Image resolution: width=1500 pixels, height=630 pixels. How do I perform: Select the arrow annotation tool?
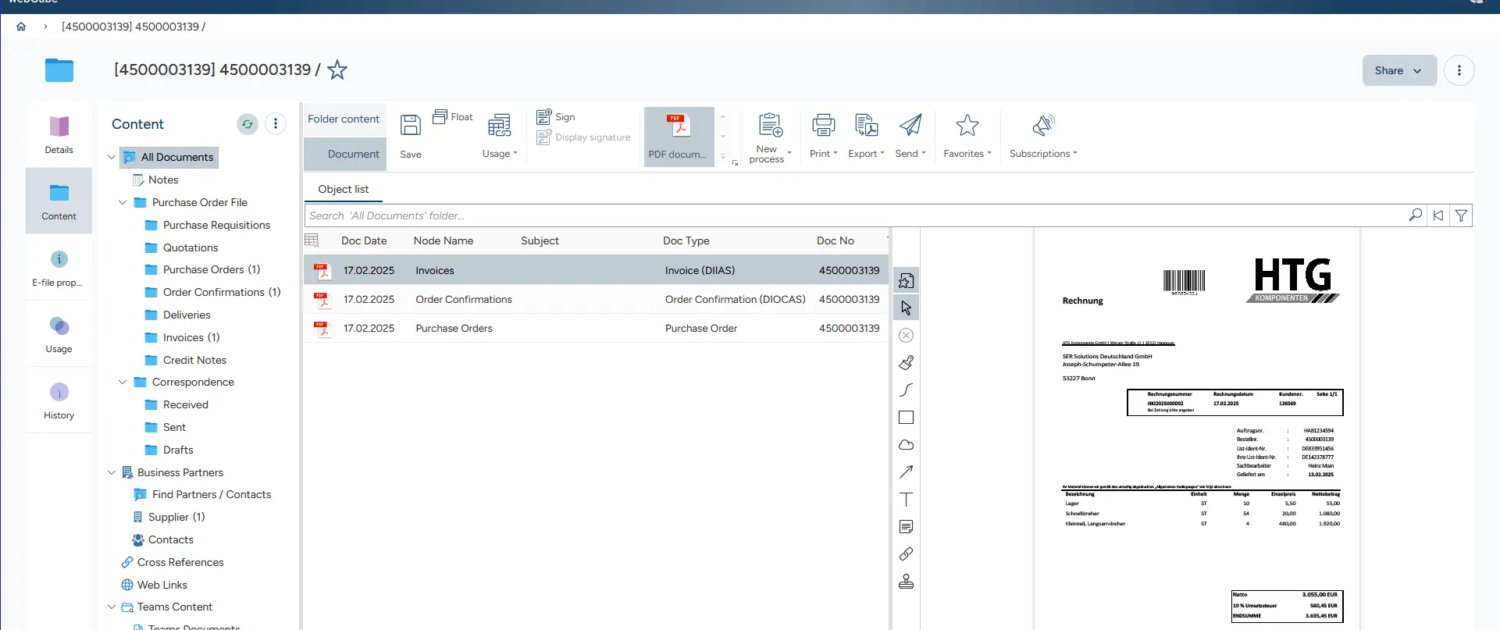coord(906,472)
